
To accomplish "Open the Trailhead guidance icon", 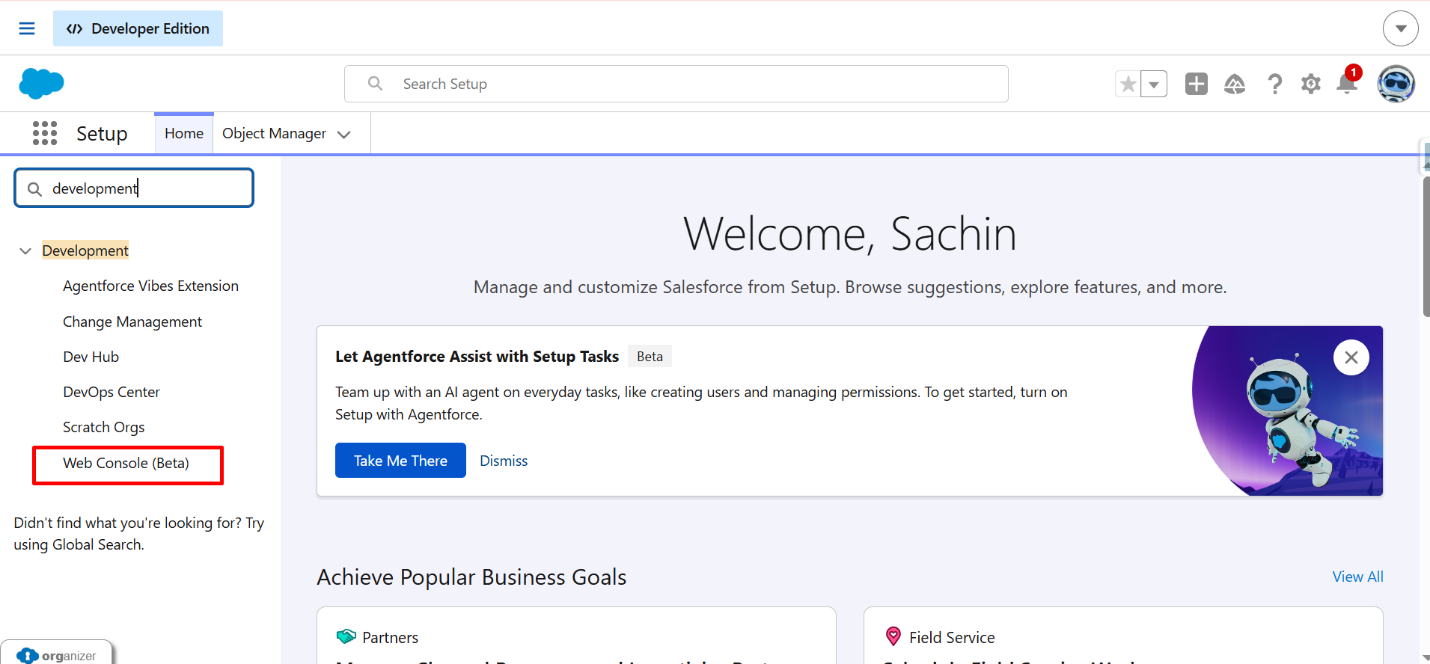I will click(1235, 84).
